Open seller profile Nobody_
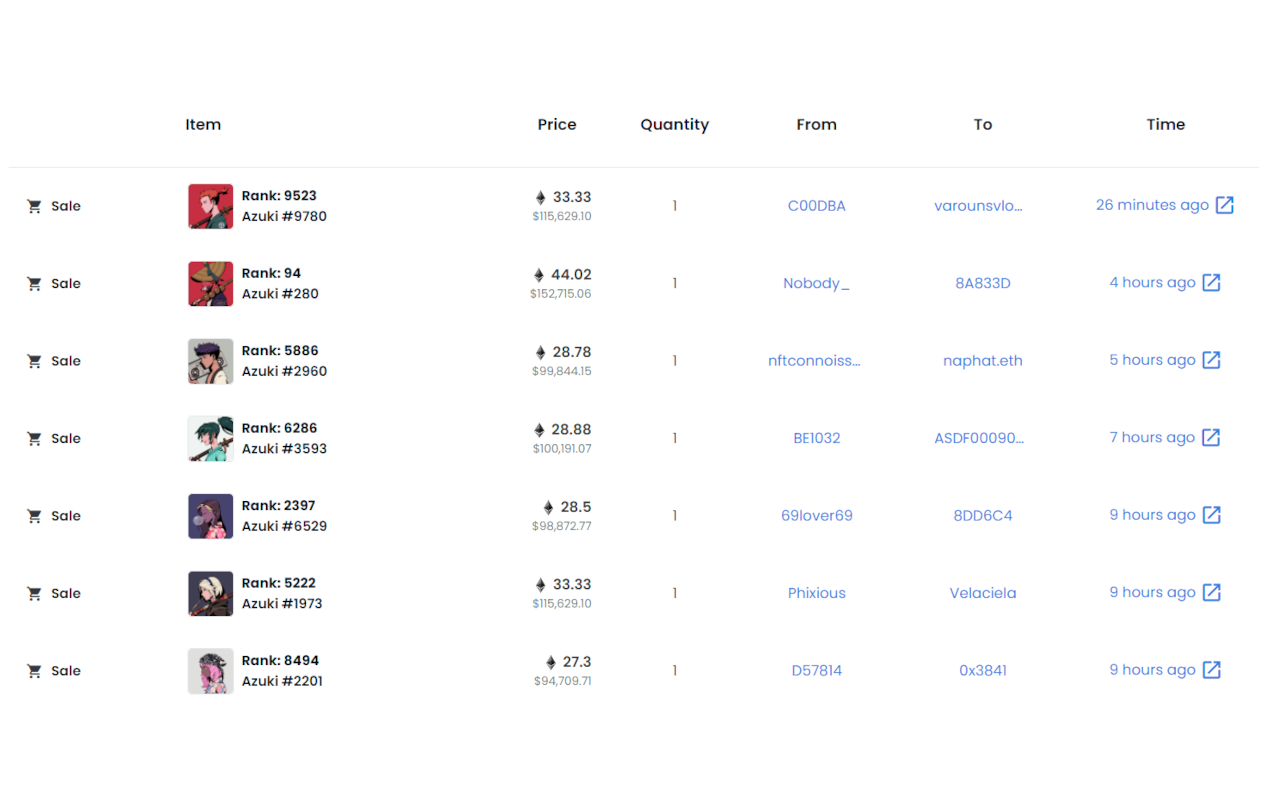Viewport: 1280px width, 800px height. (816, 283)
